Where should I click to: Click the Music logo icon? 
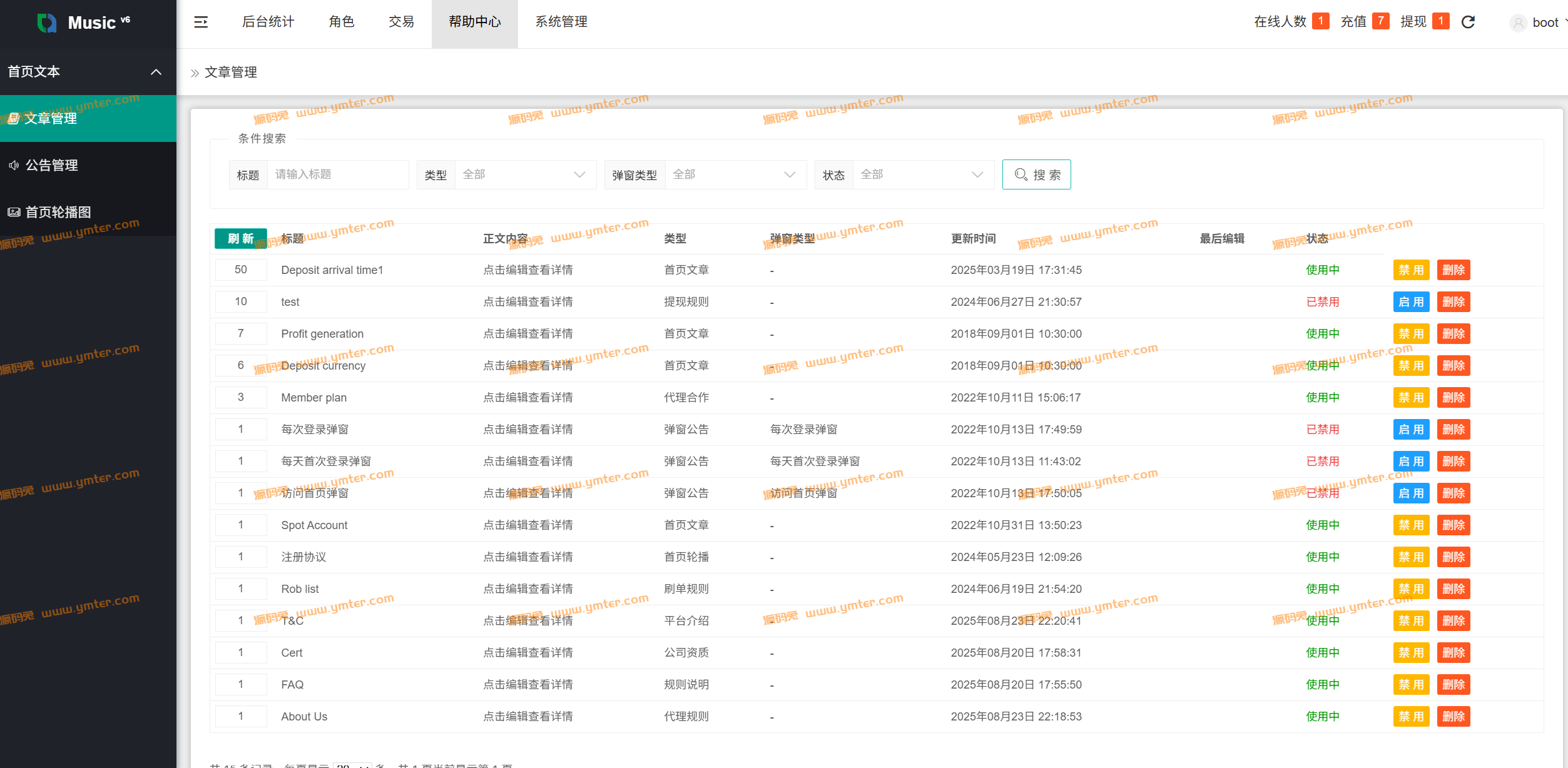[x=47, y=23]
